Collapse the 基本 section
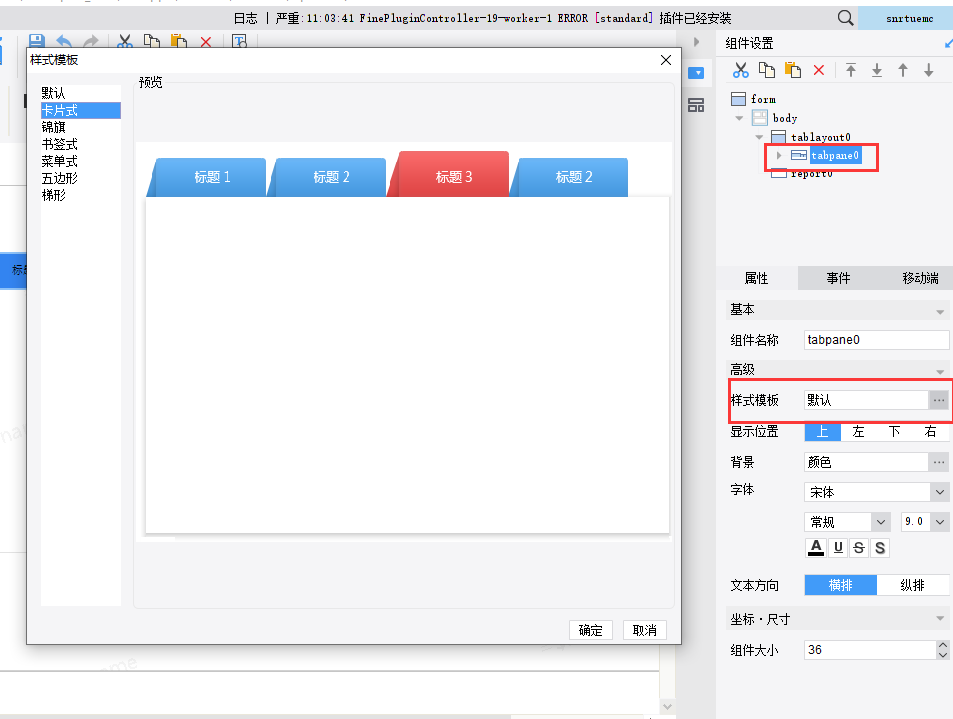953x719 pixels. pyautogui.click(x=940, y=312)
